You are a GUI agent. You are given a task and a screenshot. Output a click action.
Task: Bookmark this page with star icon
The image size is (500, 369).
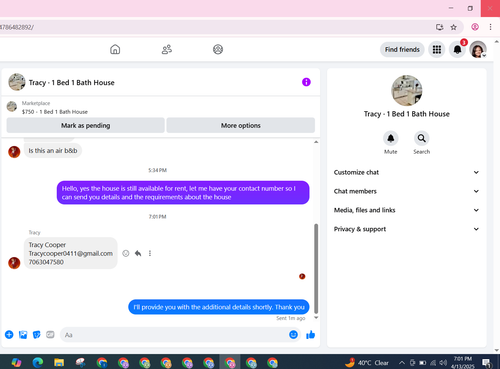453,27
